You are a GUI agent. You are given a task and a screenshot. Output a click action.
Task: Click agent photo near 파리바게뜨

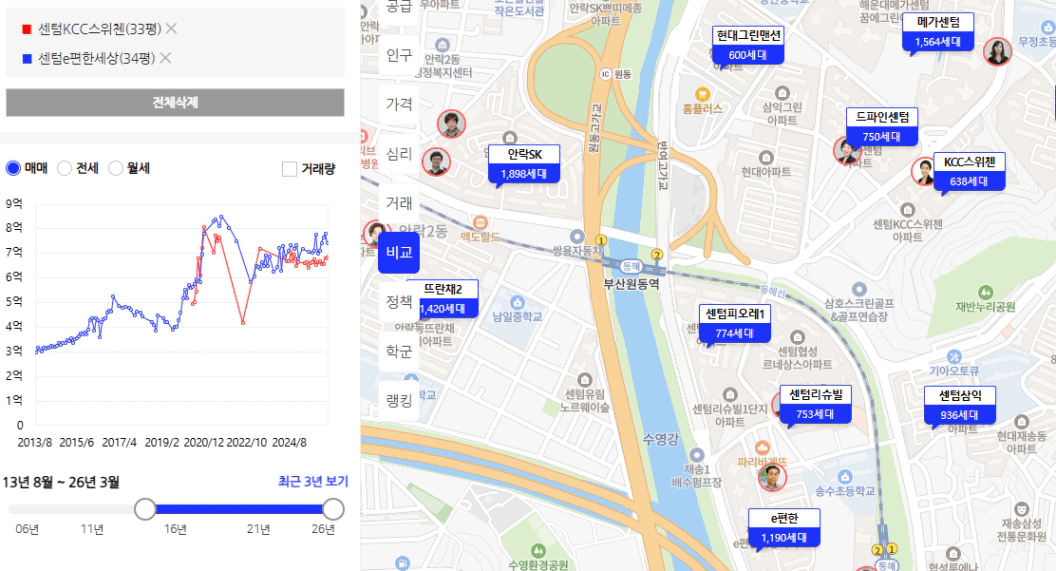click(x=772, y=477)
